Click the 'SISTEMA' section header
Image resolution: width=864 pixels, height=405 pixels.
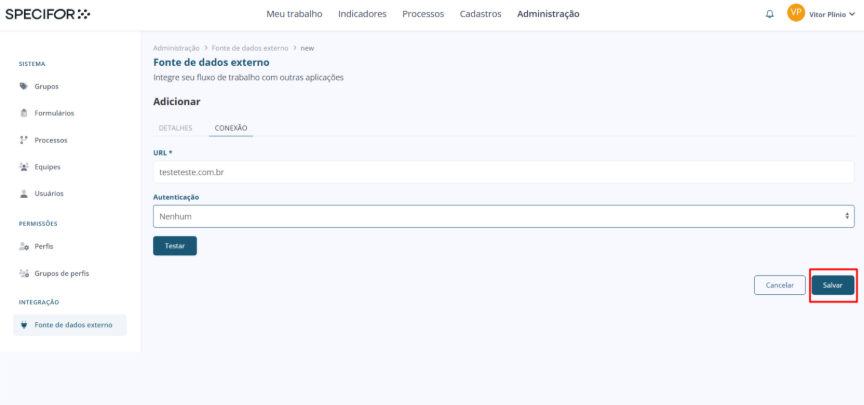[32, 64]
